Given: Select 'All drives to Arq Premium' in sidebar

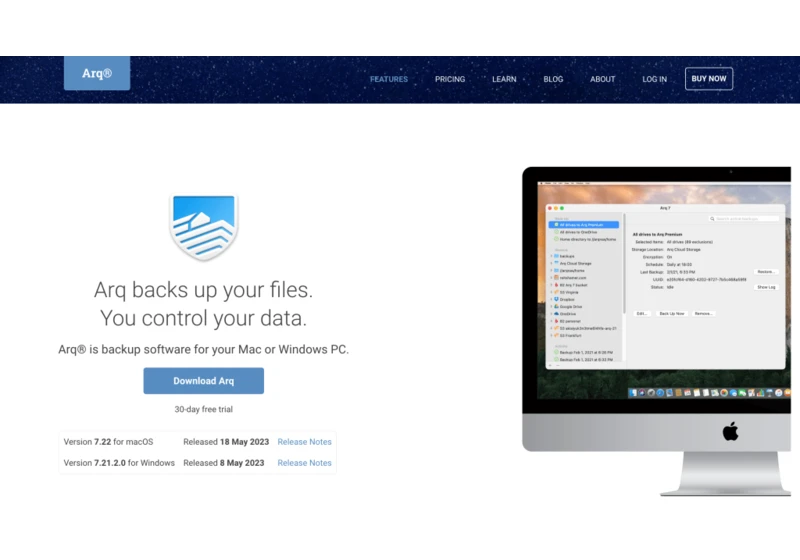Looking at the screenshot, I should (584, 224).
